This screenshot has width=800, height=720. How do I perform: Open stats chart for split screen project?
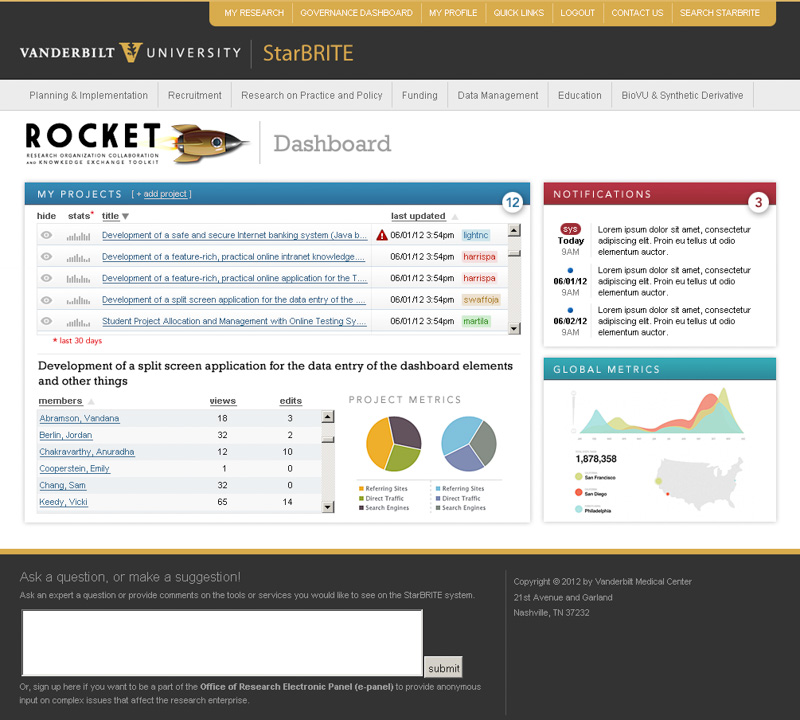pos(78,301)
